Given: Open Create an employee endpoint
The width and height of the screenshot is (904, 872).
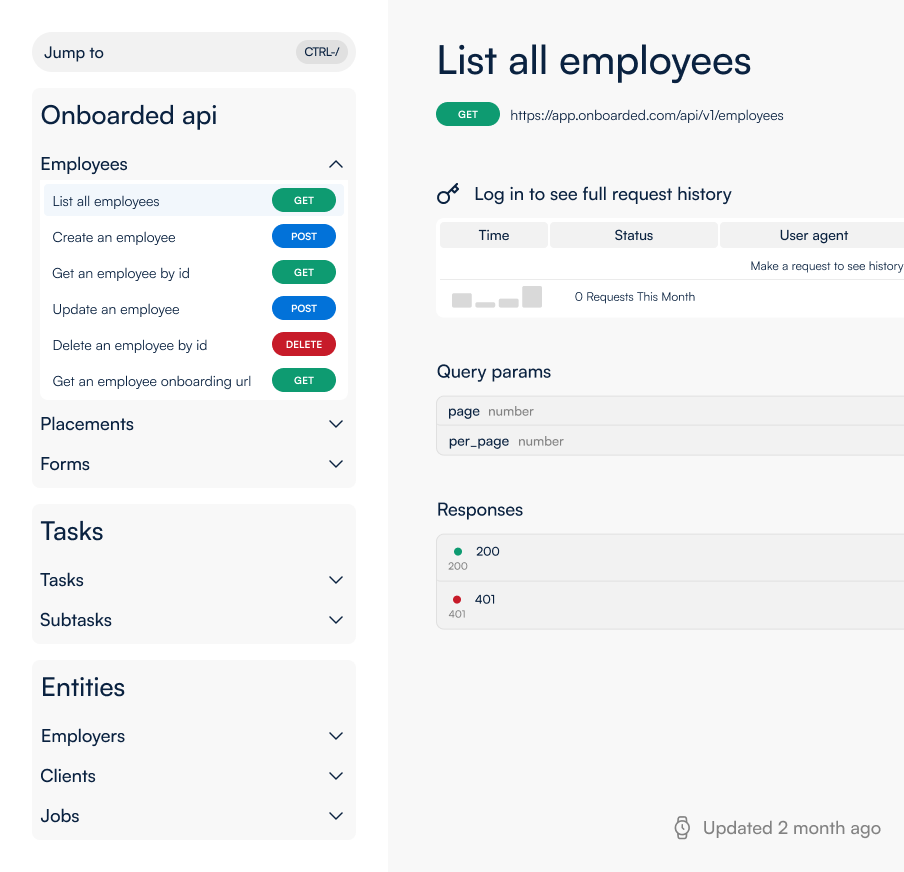Looking at the screenshot, I should [194, 237].
